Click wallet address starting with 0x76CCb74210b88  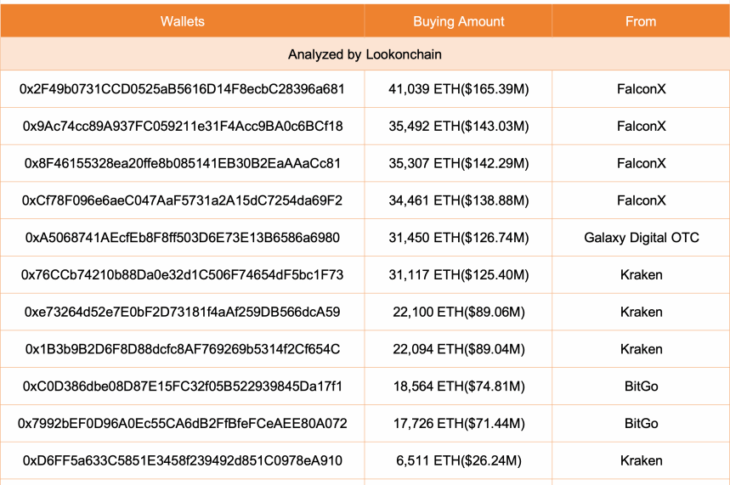pyautogui.click(x=182, y=275)
